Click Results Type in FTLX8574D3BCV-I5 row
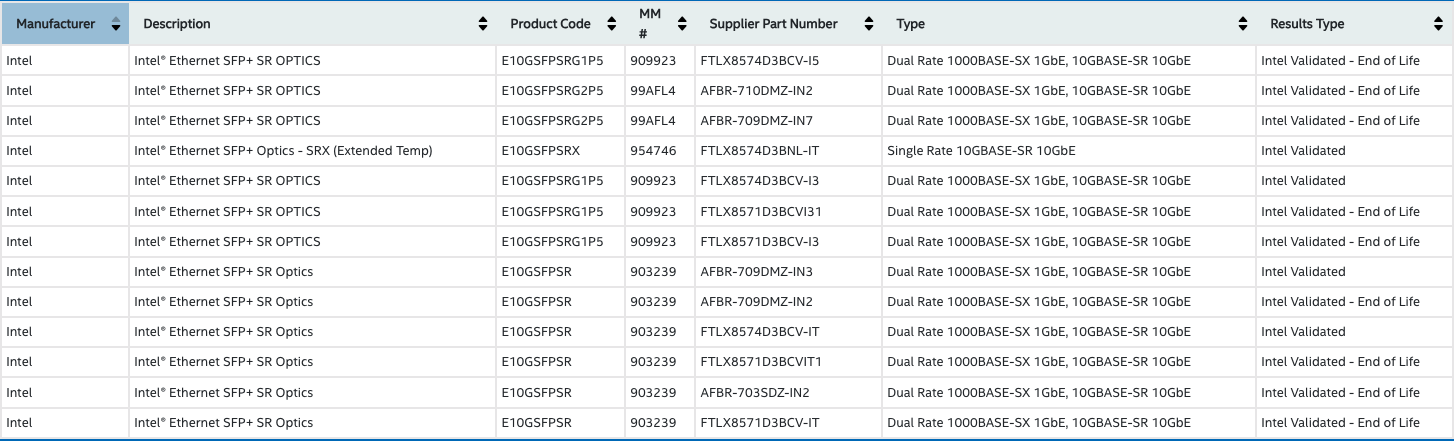 pos(1340,60)
